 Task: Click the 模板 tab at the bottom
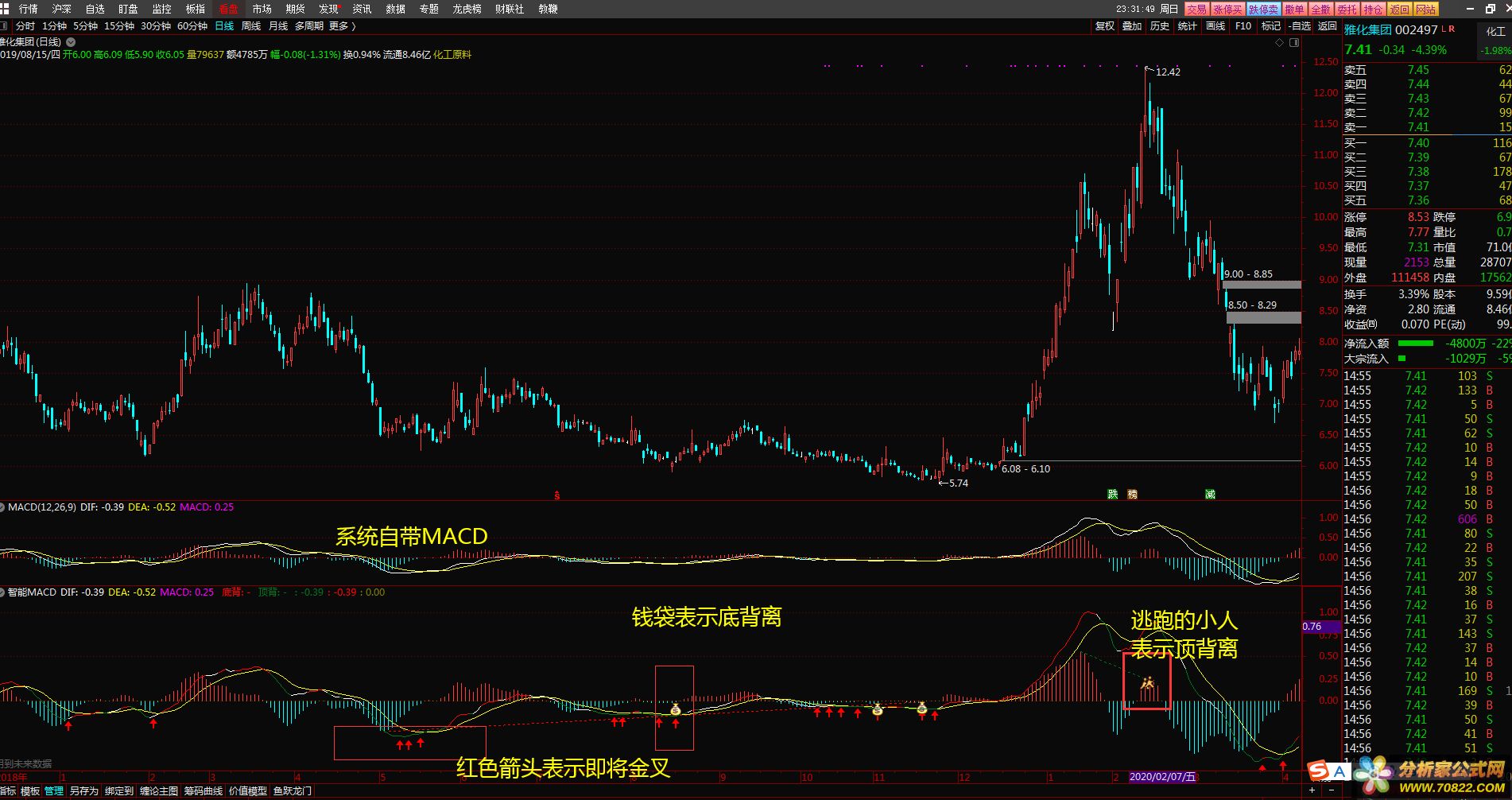pyautogui.click(x=30, y=791)
